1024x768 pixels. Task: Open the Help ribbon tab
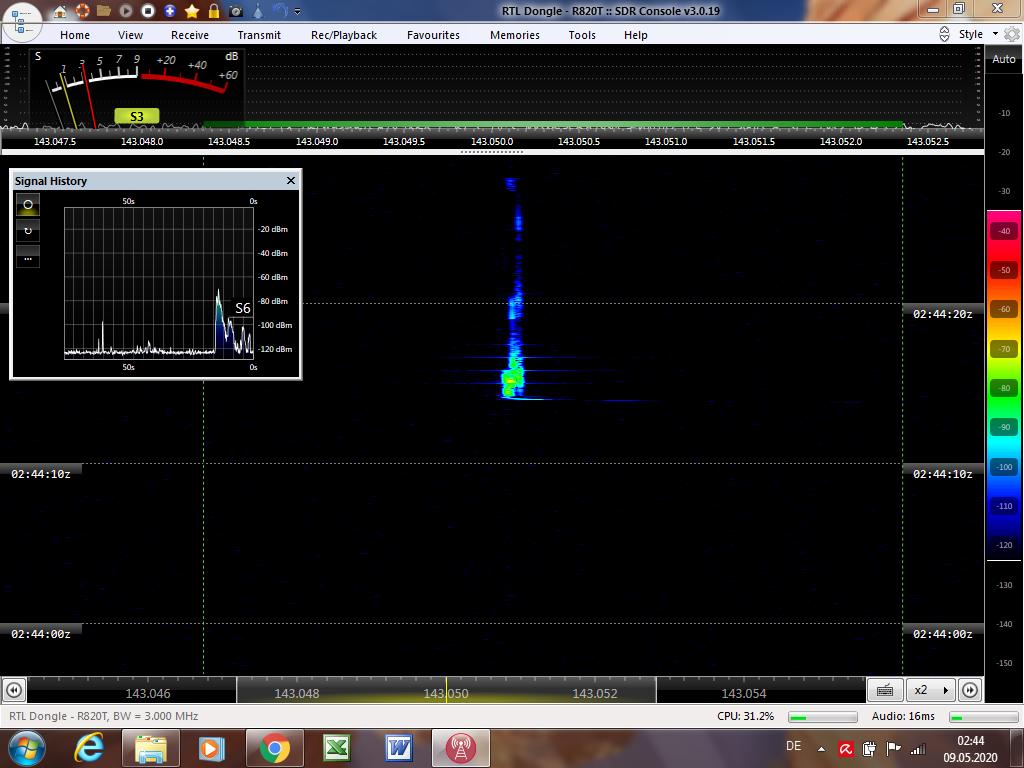[x=635, y=35]
